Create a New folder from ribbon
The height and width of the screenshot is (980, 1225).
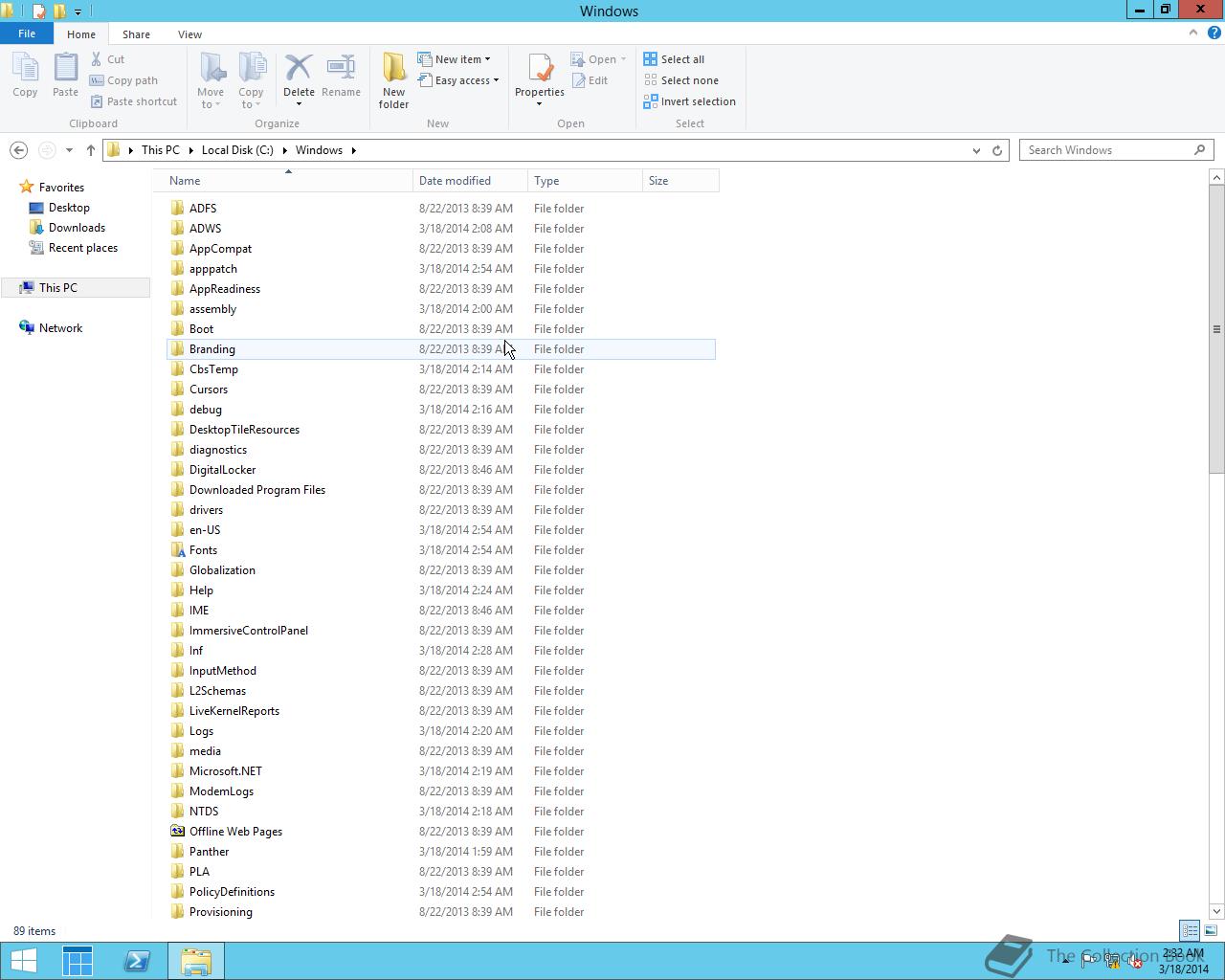click(393, 80)
